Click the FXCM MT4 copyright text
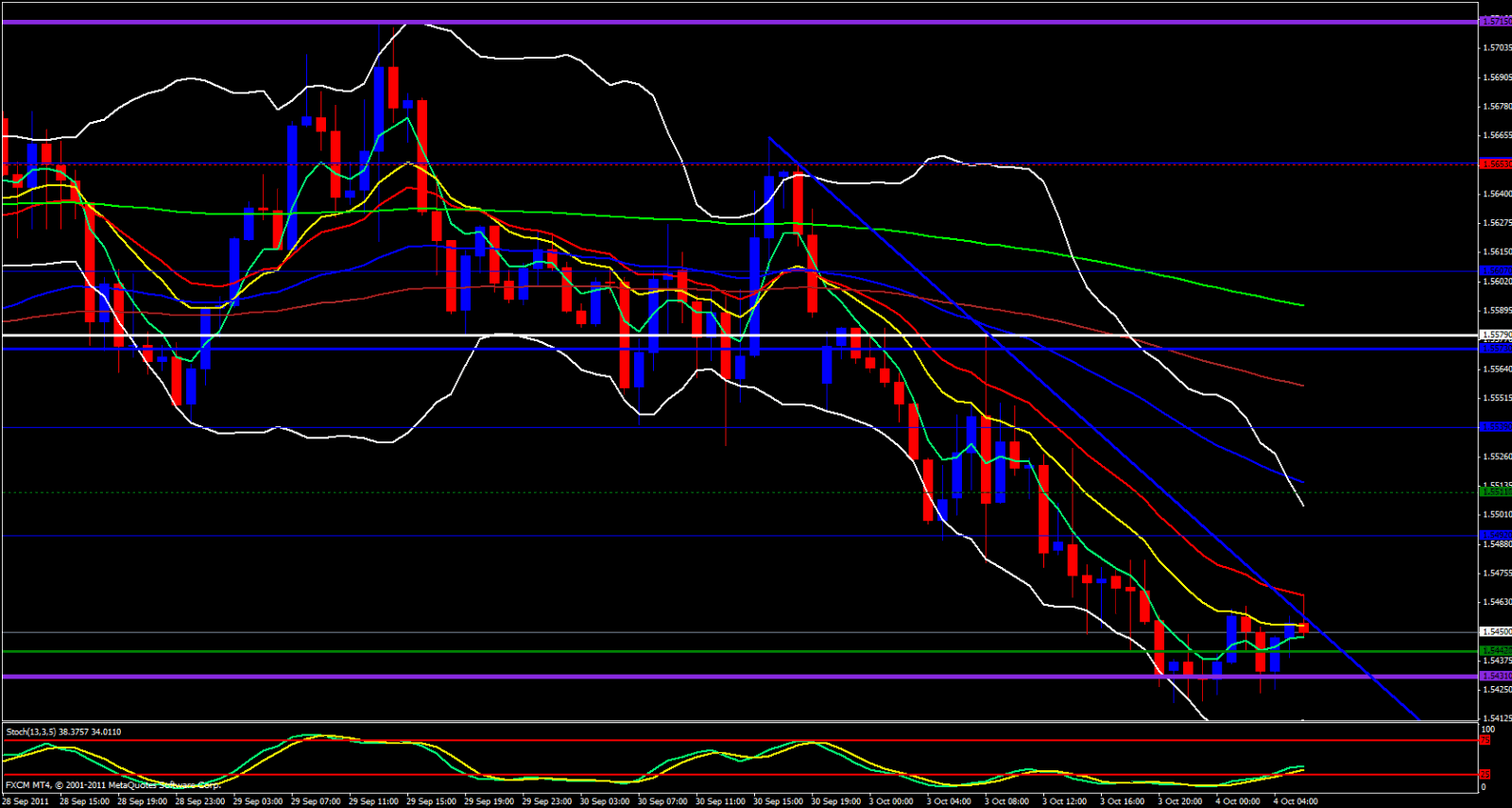The image size is (1512, 808). (112, 785)
